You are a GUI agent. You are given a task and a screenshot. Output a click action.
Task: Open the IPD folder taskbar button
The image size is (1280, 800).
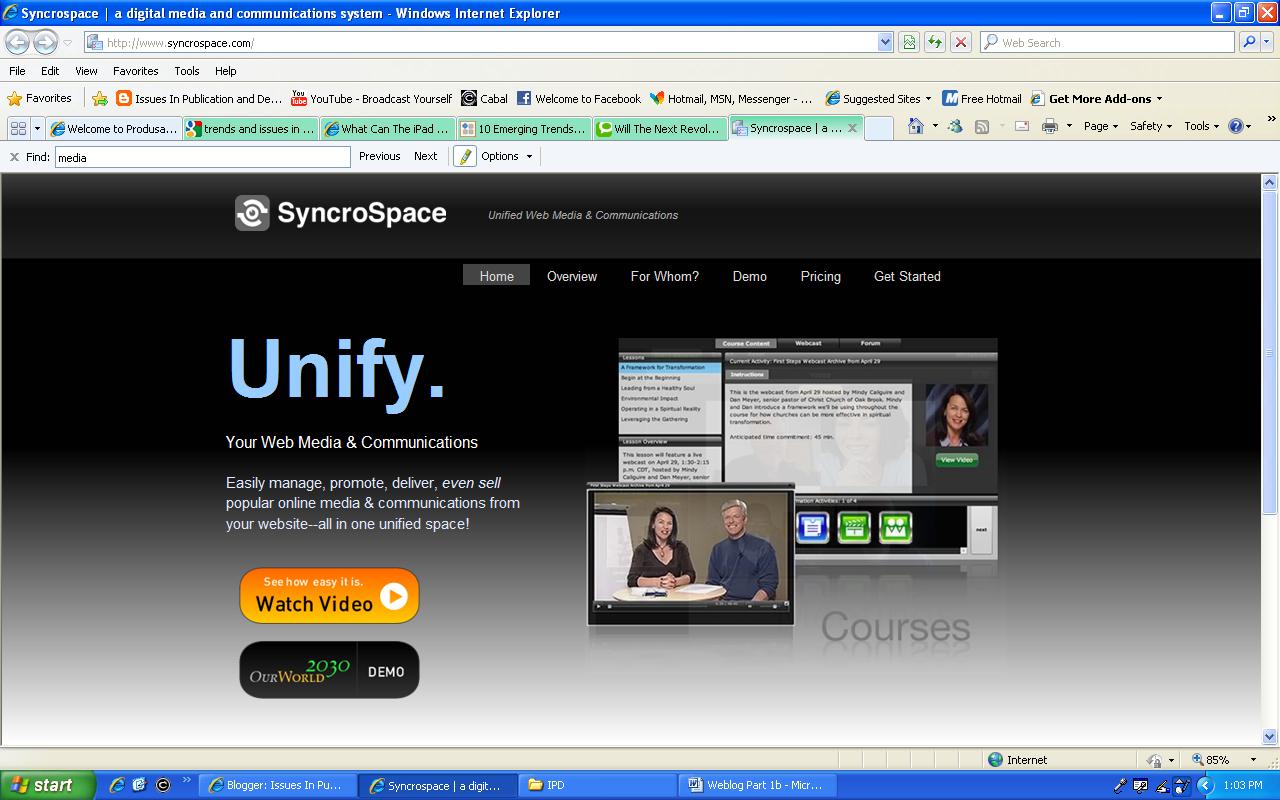tap(599, 785)
